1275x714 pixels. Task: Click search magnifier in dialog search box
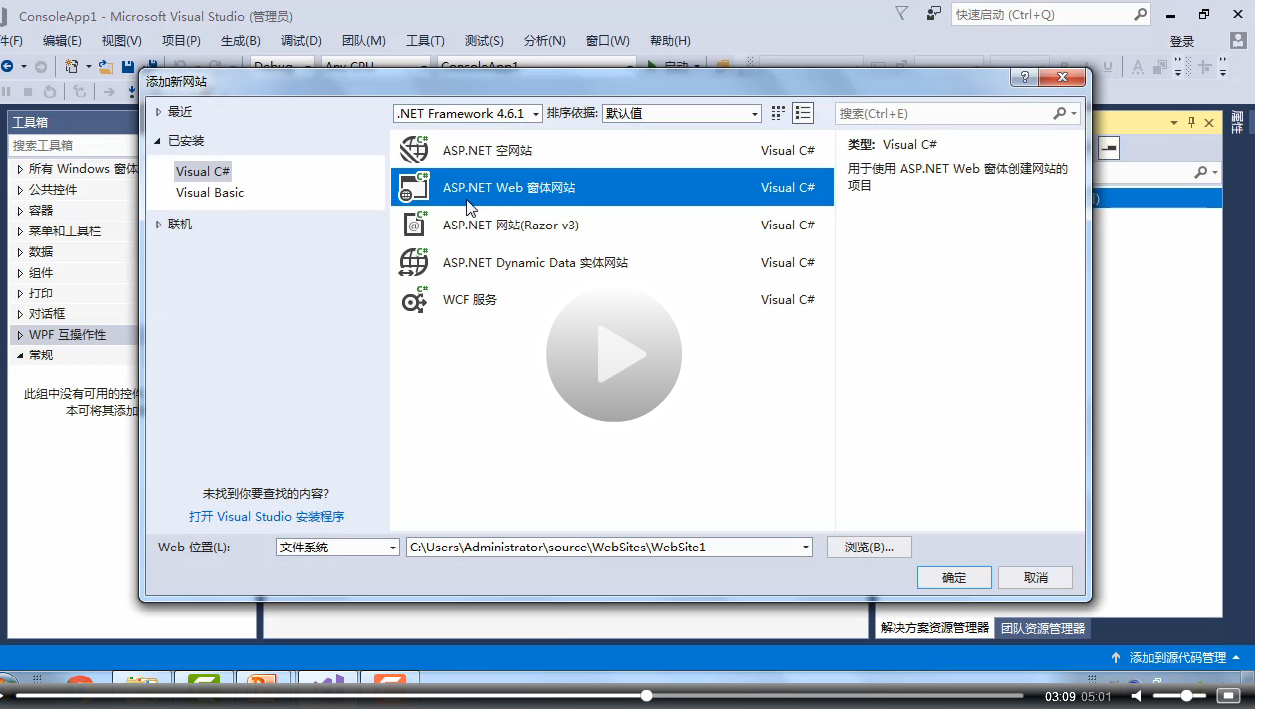pyautogui.click(x=1060, y=113)
